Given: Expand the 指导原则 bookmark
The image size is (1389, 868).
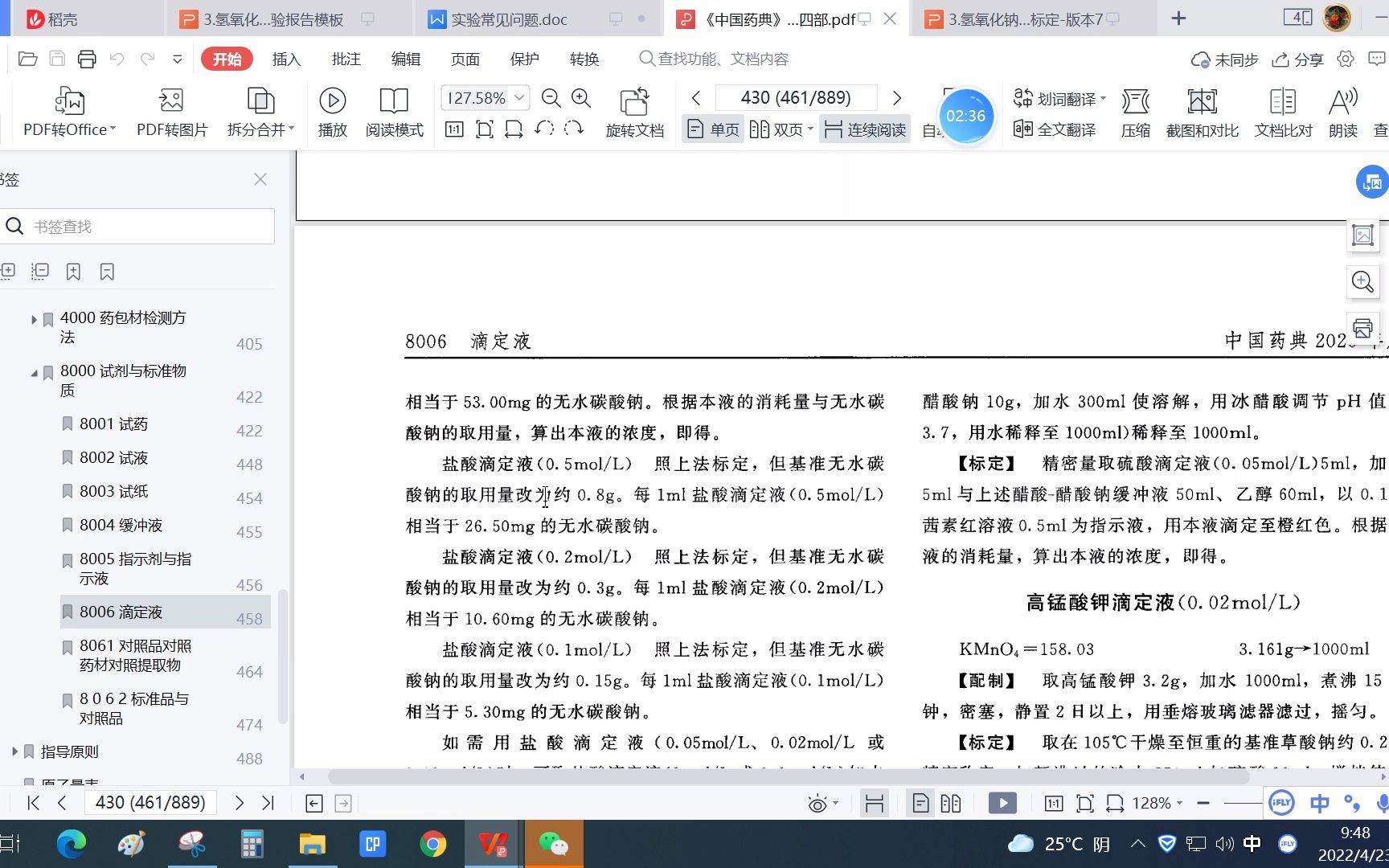Looking at the screenshot, I should pyautogui.click(x=14, y=751).
